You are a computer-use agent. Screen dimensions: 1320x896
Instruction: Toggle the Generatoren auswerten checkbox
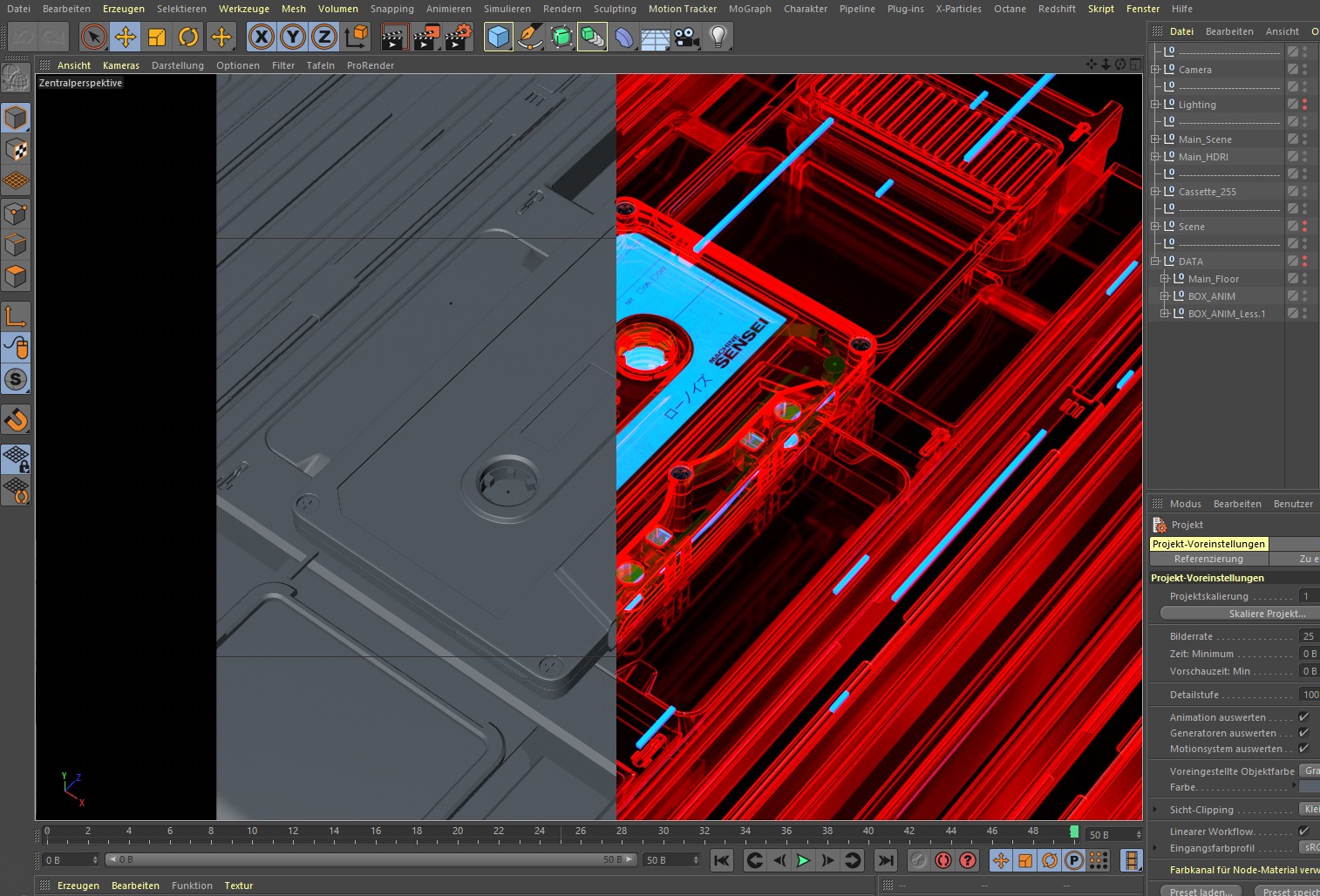1303,733
